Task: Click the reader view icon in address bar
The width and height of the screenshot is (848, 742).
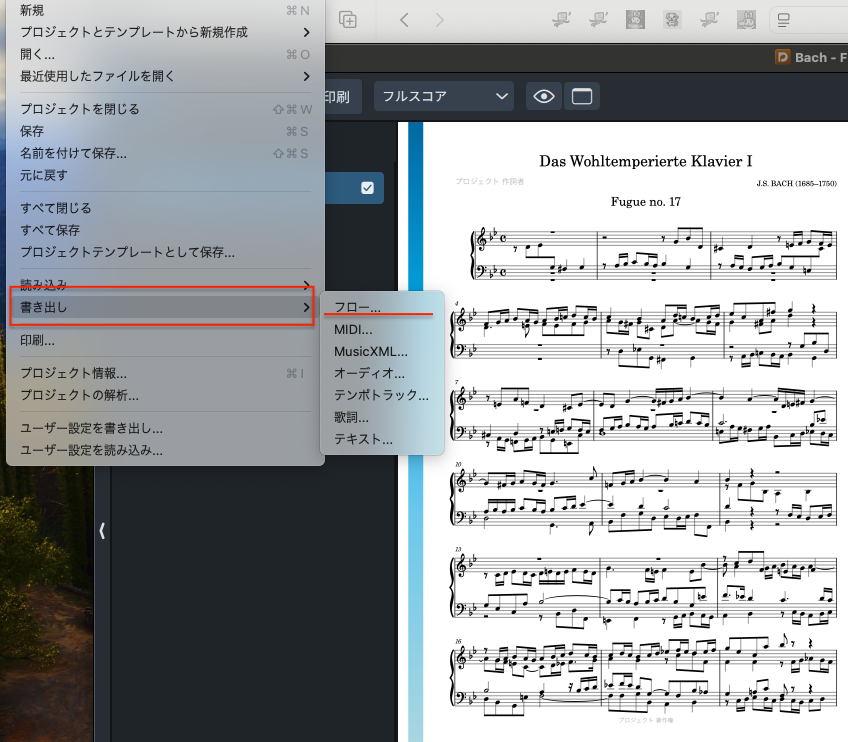Action: 784,19
